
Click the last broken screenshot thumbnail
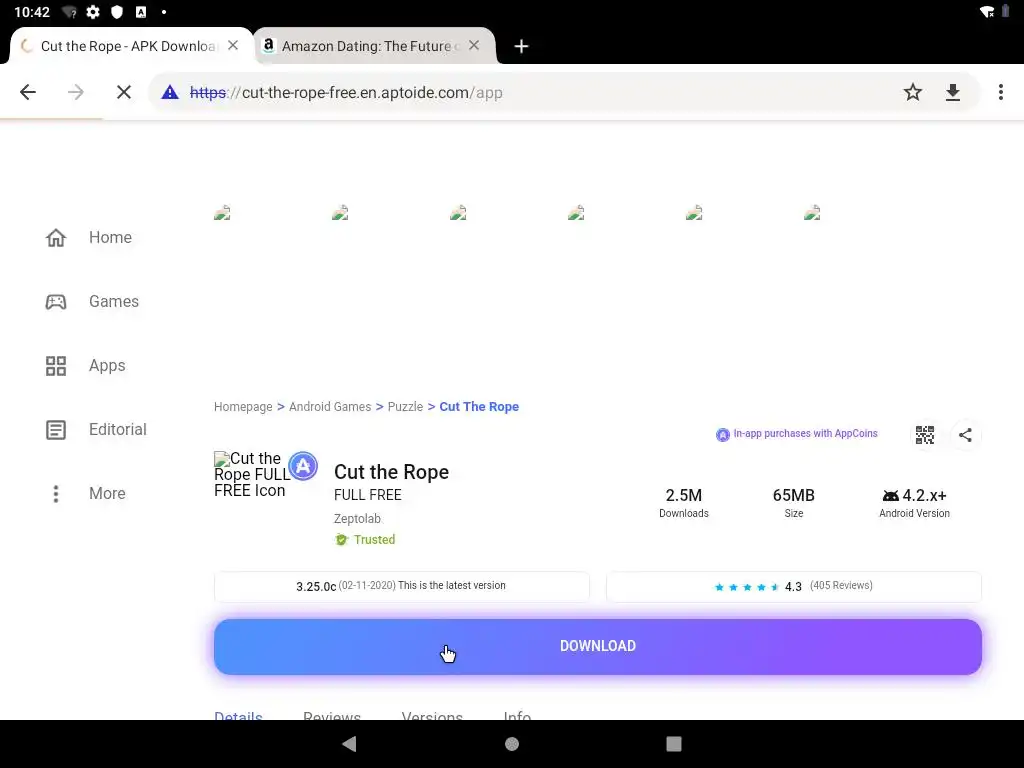(x=812, y=212)
